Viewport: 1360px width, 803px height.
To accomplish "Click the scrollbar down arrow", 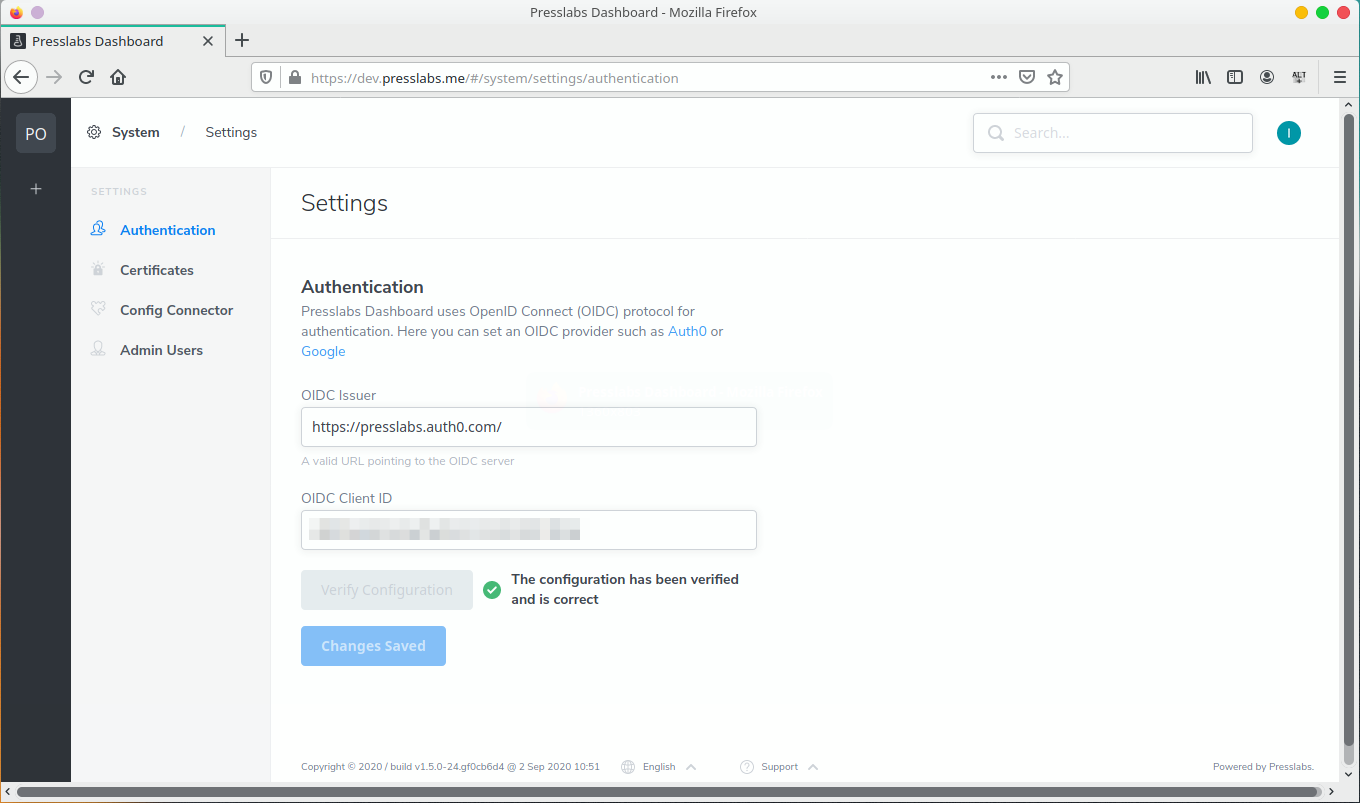I will point(1349,775).
